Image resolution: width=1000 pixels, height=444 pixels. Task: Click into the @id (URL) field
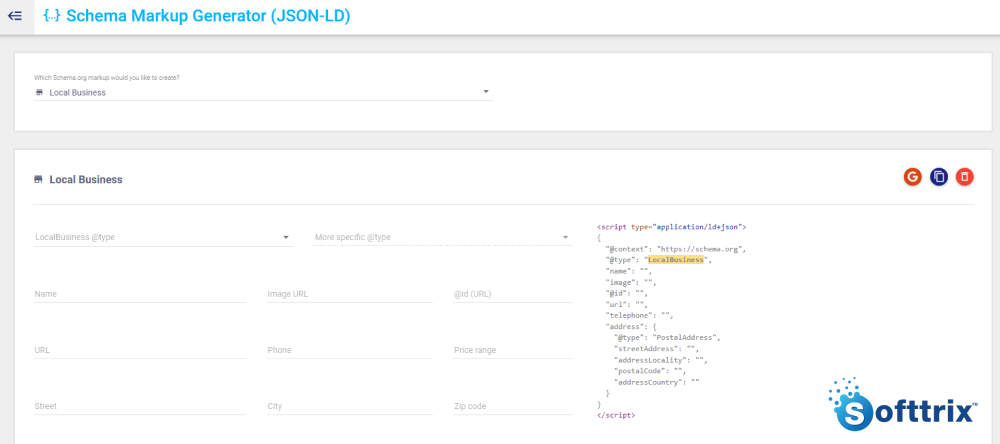512,294
